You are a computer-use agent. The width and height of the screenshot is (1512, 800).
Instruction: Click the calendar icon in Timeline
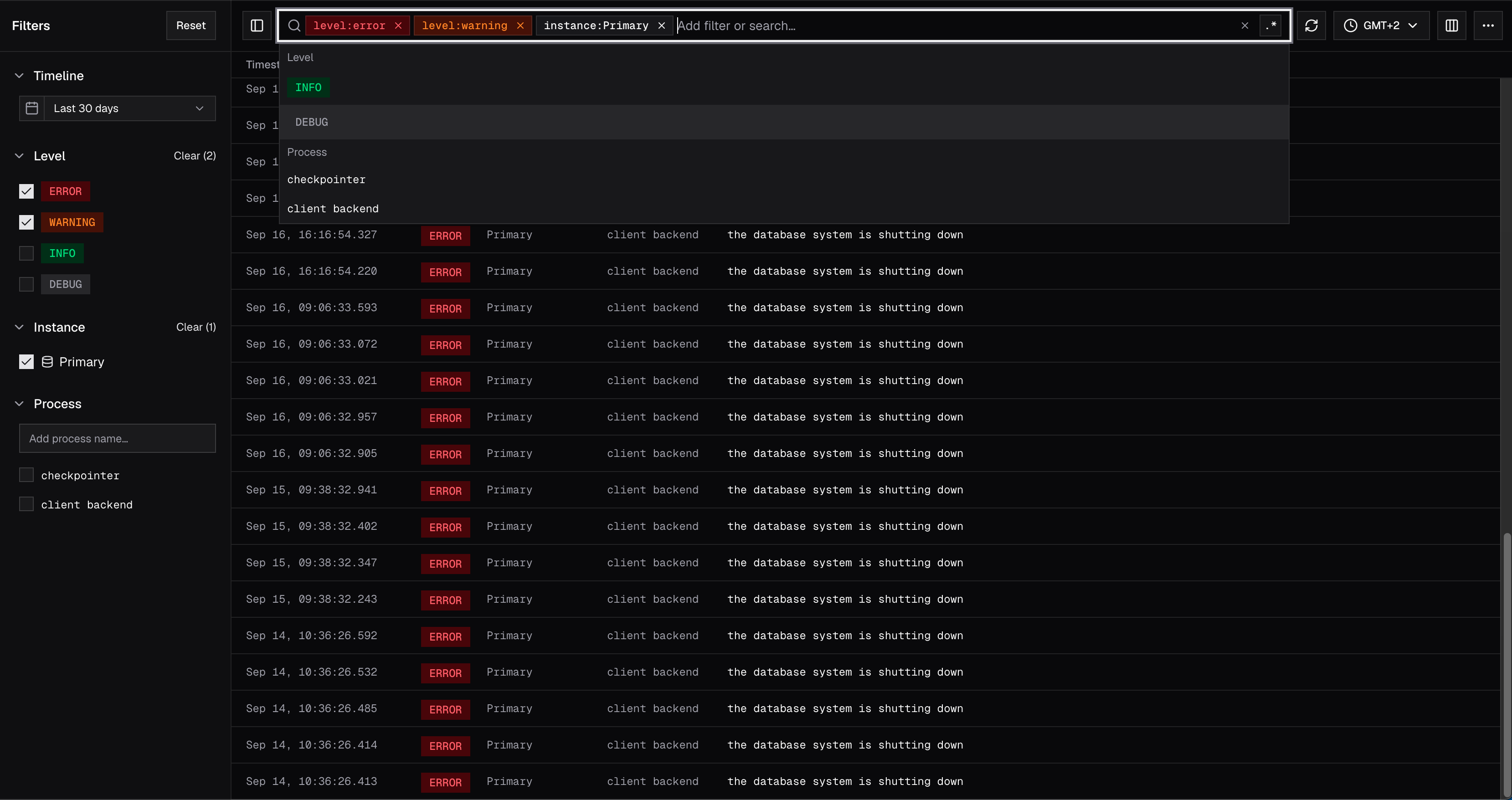pos(32,108)
